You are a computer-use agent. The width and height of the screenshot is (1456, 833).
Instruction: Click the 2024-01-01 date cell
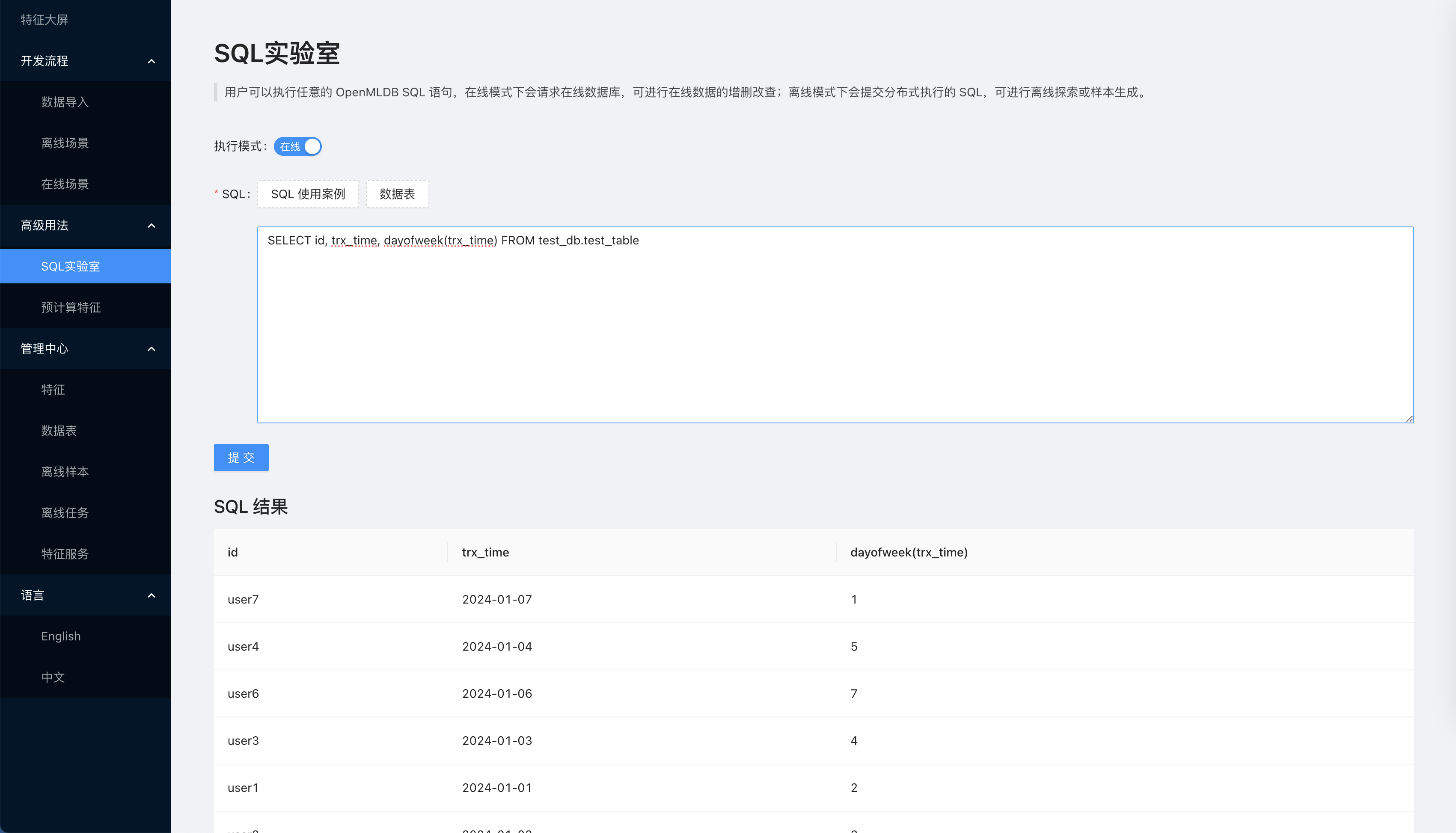(642, 788)
